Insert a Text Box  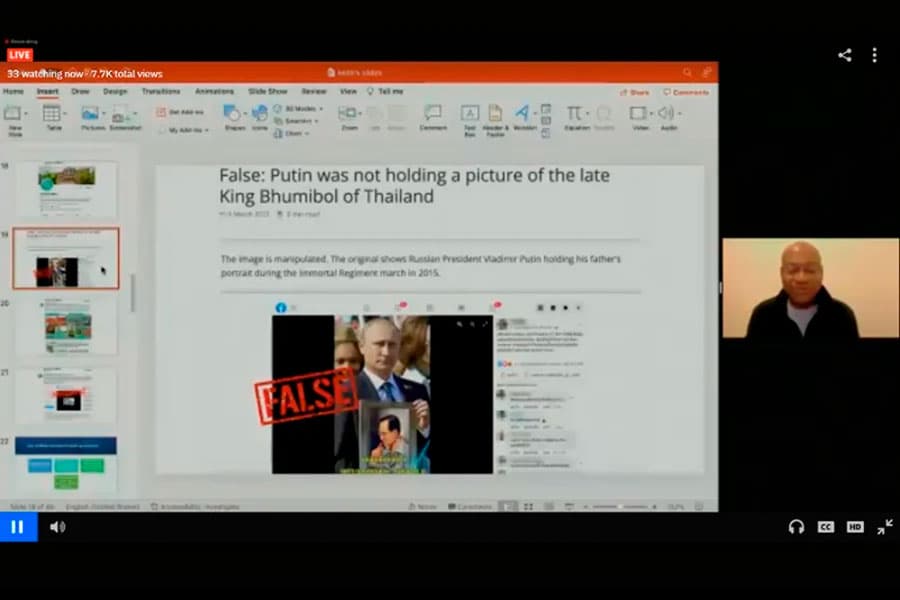coord(470,121)
